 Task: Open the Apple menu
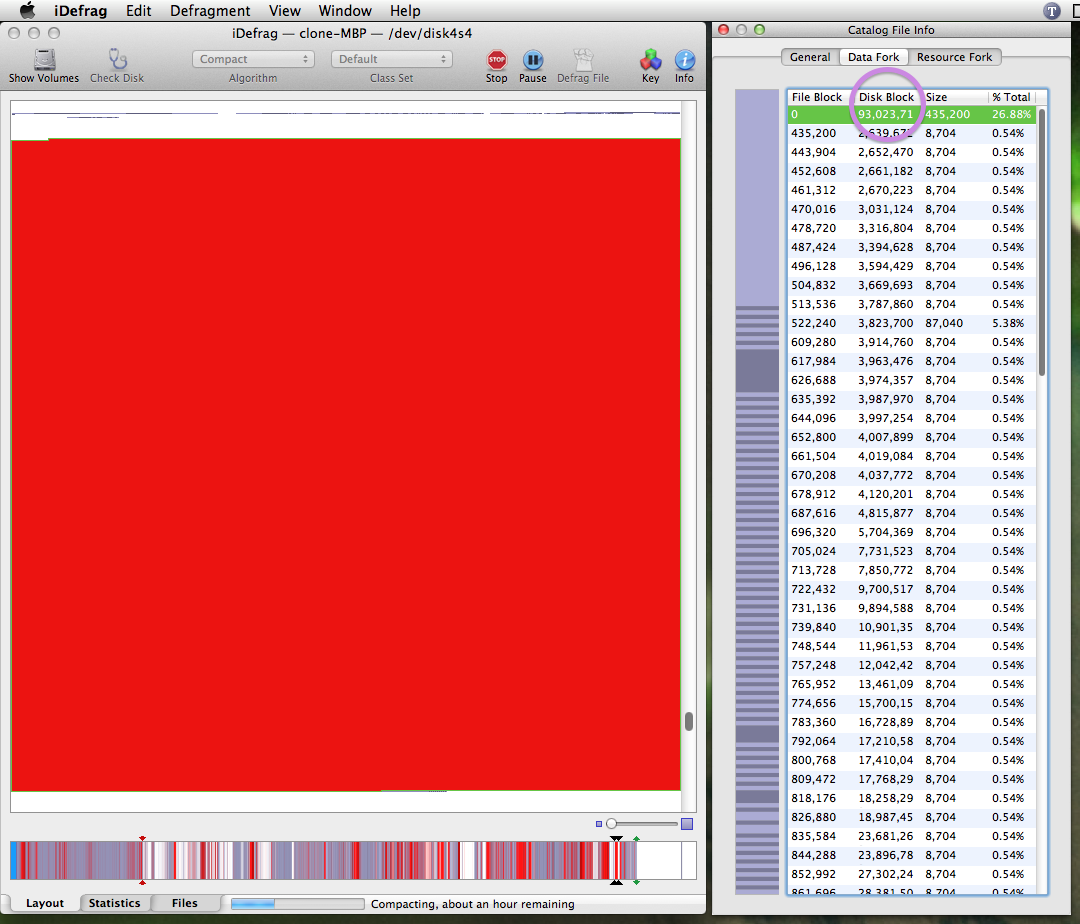[27, 10]
